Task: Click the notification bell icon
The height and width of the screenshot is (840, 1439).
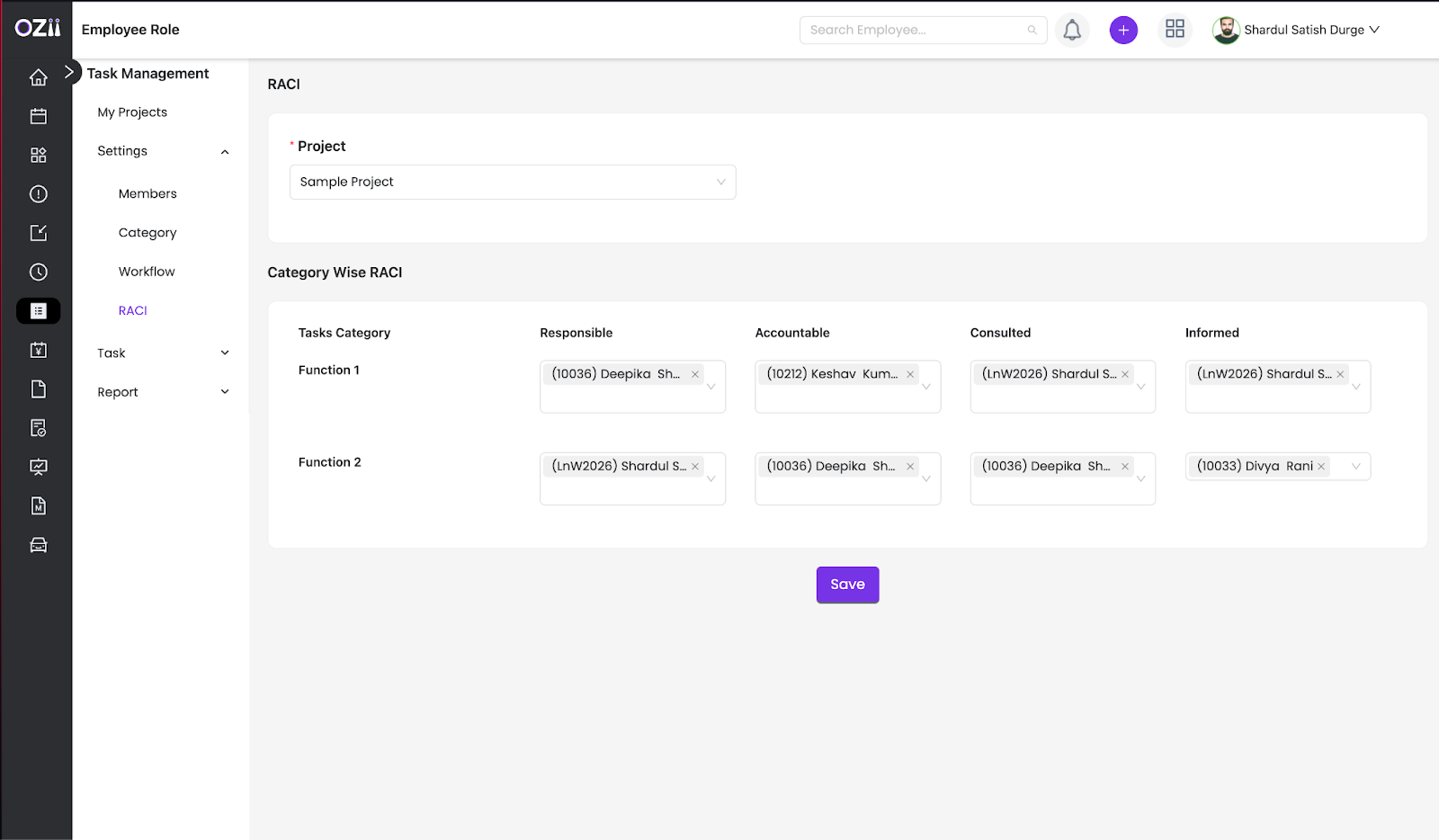Action: coord(1071,30)
